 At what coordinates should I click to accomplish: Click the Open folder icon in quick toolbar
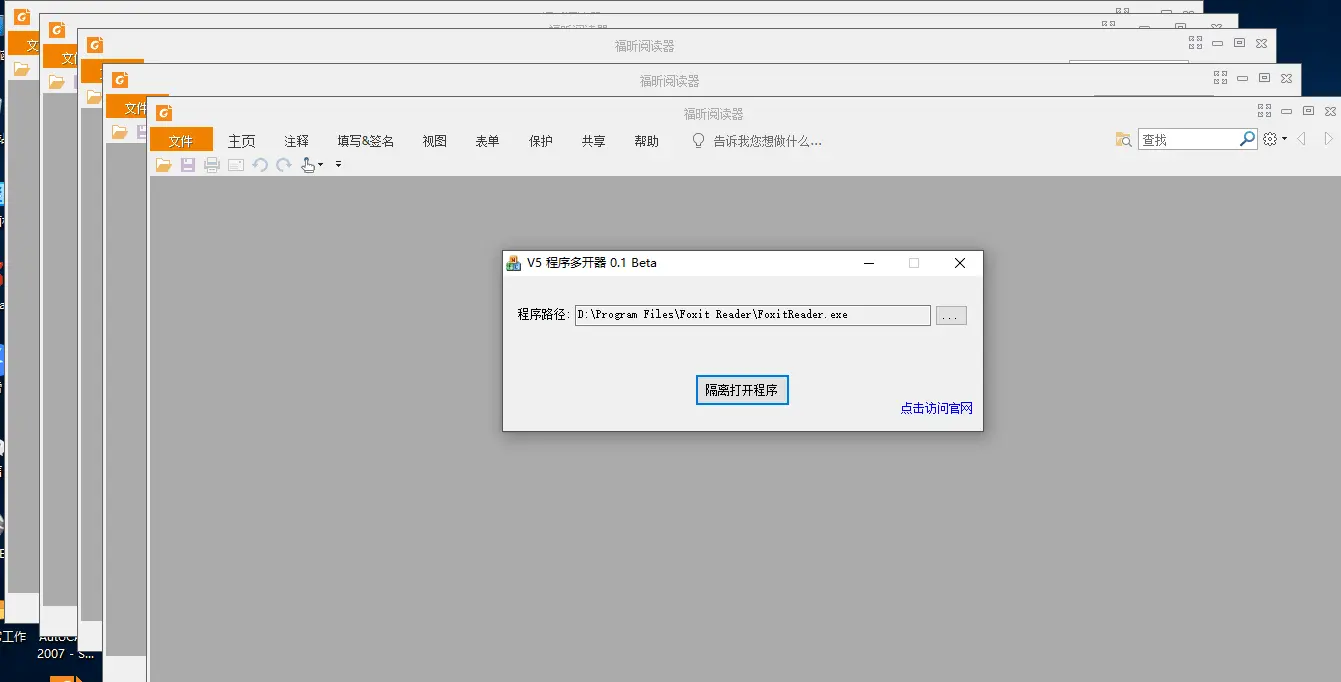(163, 165)
